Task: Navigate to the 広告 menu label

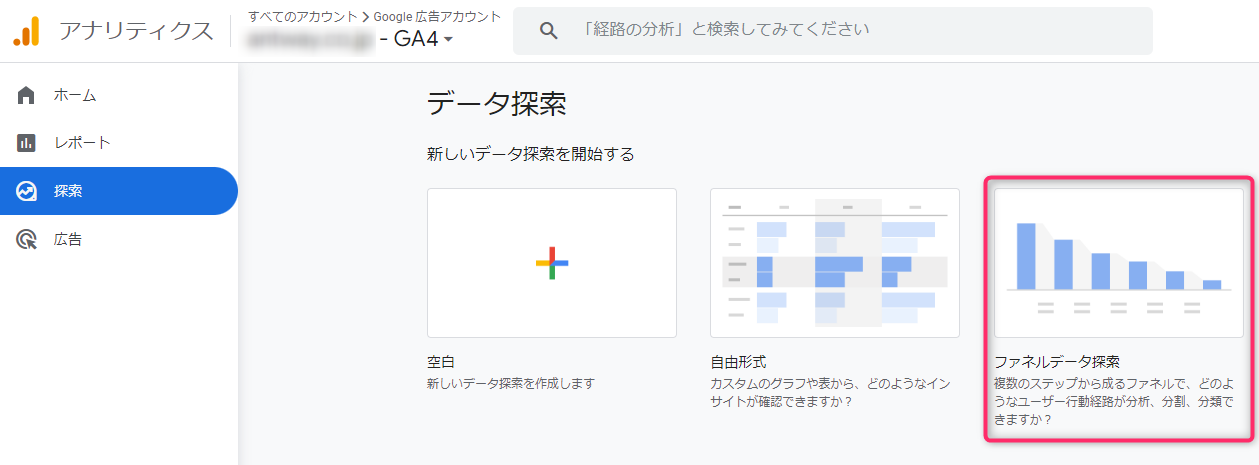Action: [x=68, y=240]
